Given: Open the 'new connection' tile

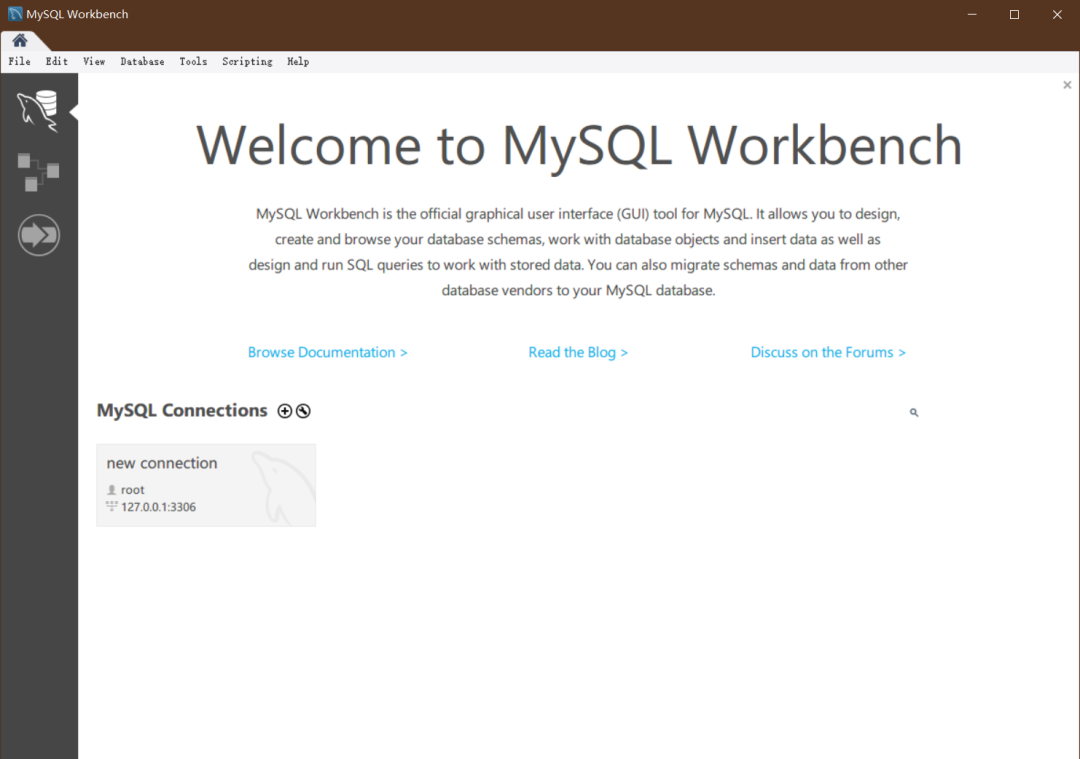Looking at the screenshot, I should [205, 485].
